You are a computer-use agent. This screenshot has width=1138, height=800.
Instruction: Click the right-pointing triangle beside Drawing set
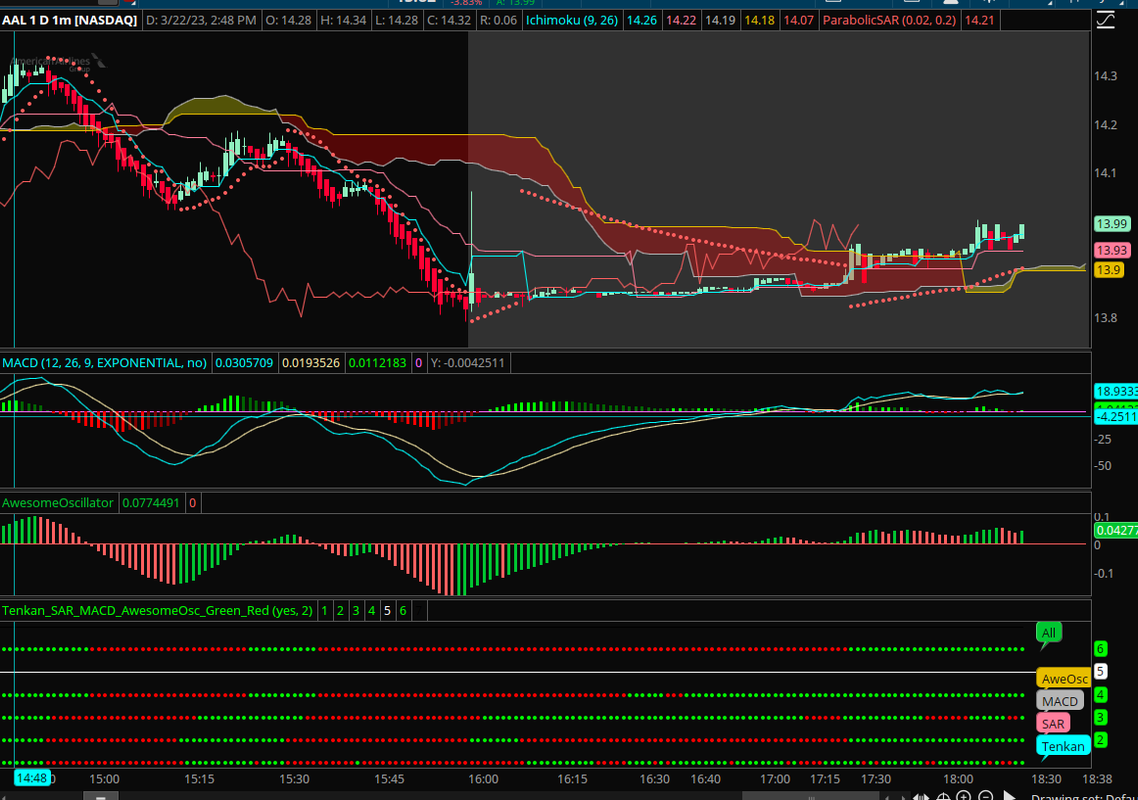pyautogui.click(x=1009, y=796)
